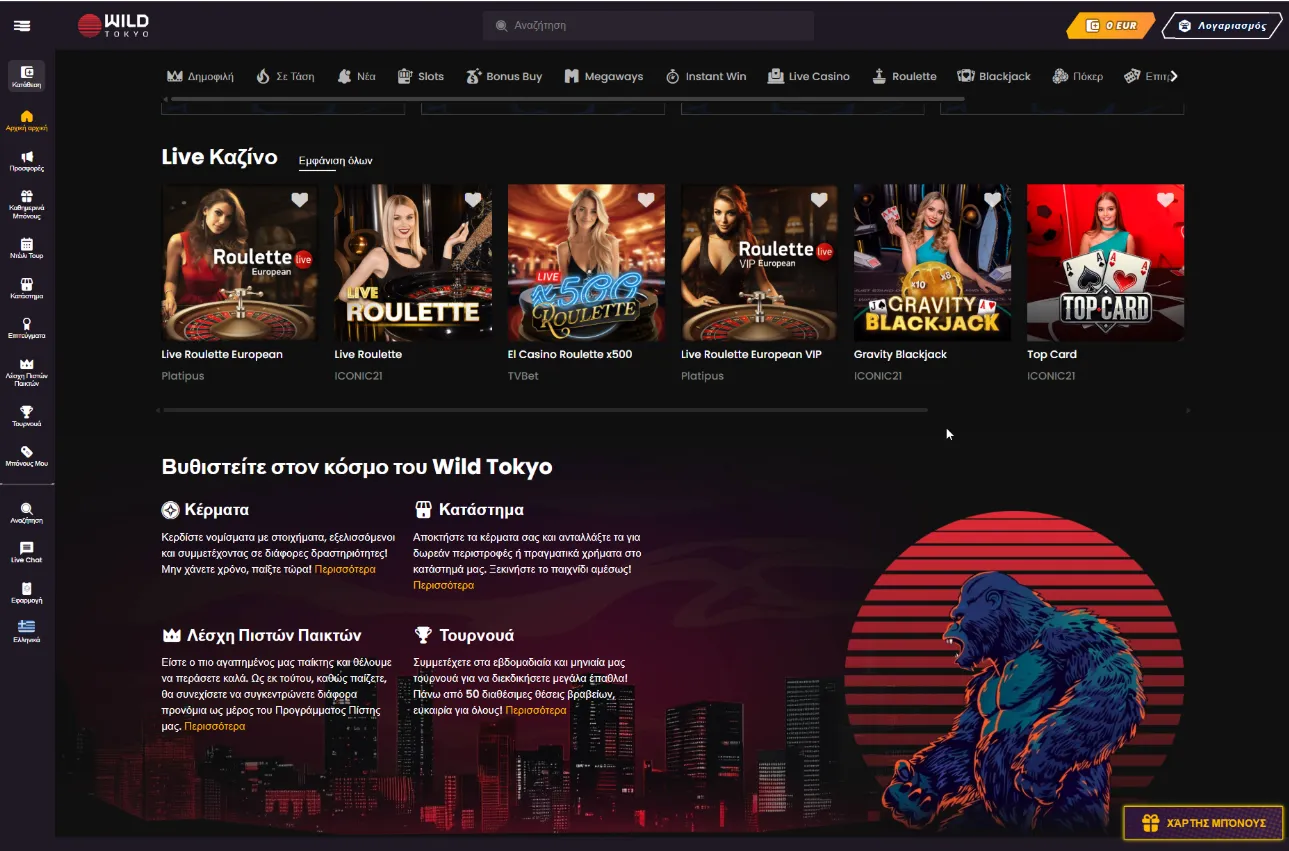1289x851 pixels.
Task: Click the Live Καζίνο horizontal scrollbar
Action: (x=545, y=410)
